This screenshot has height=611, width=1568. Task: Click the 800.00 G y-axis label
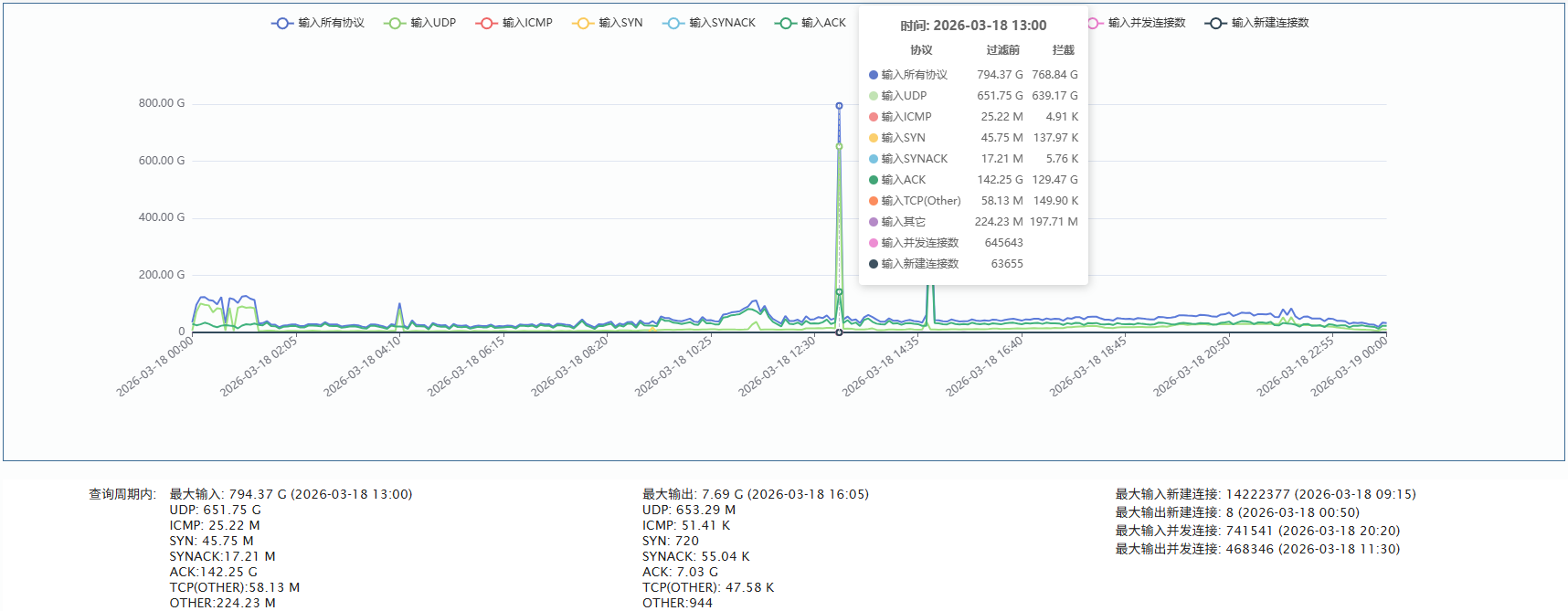[x=162, y=103]
